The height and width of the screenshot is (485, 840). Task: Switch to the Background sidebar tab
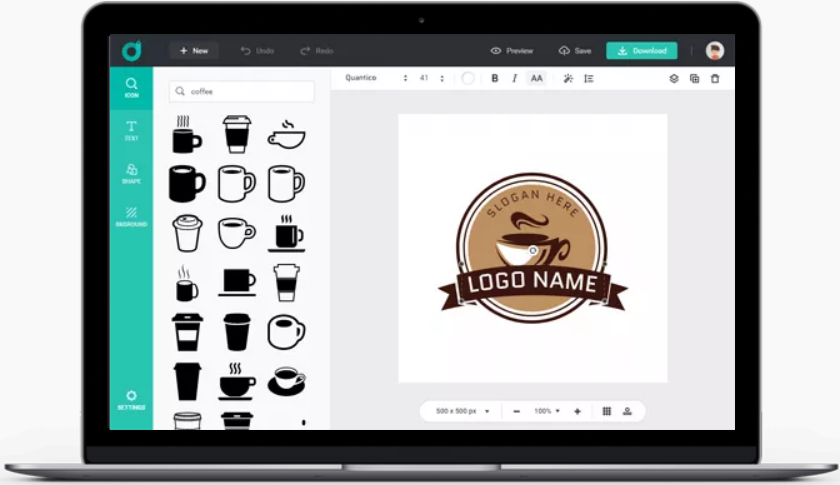pyautogui.click(x=131, y=217)
